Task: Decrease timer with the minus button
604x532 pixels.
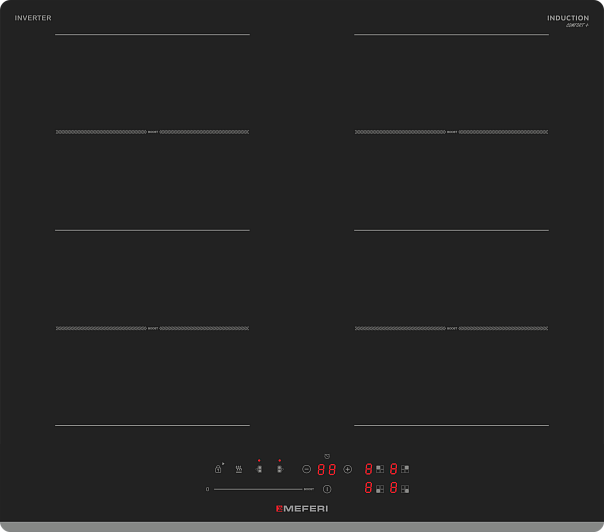Action: [x=307, y=469]
